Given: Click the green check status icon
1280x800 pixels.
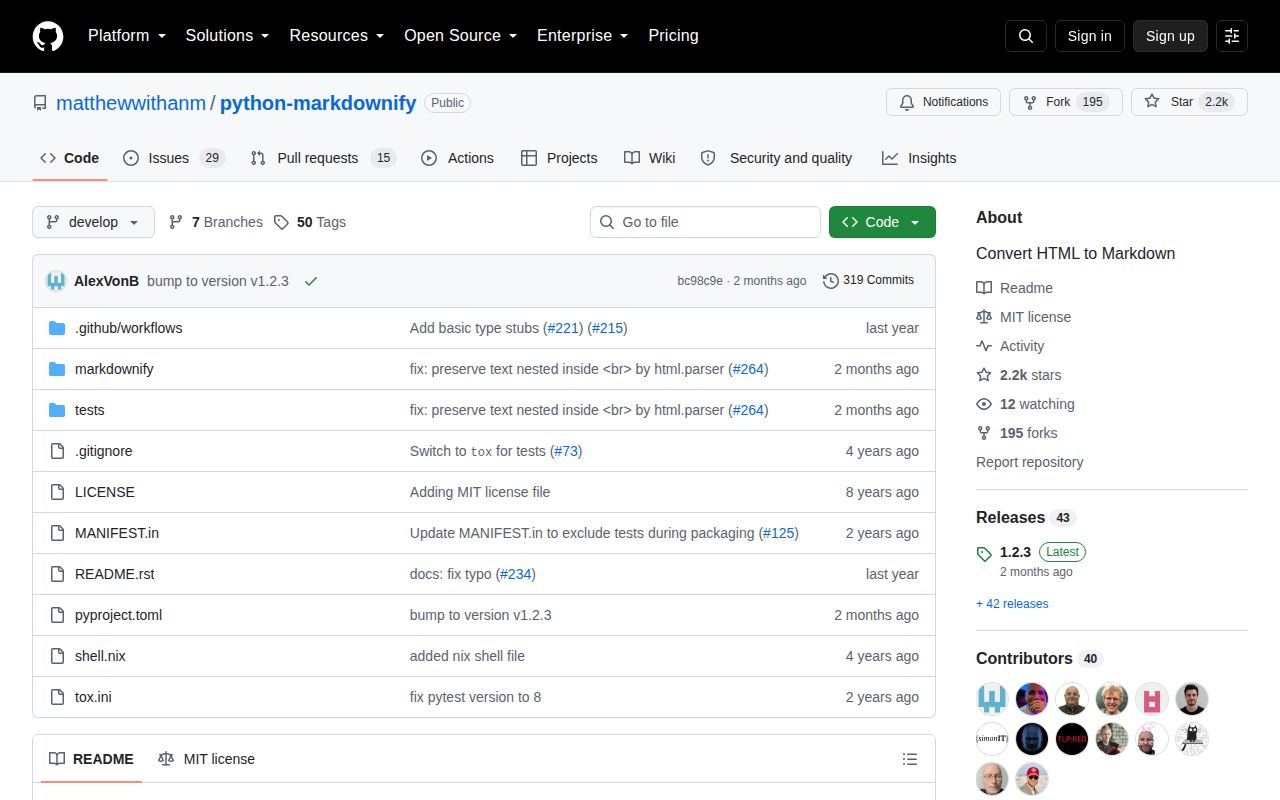Looking at the screenshot, I should click(311, 281).
